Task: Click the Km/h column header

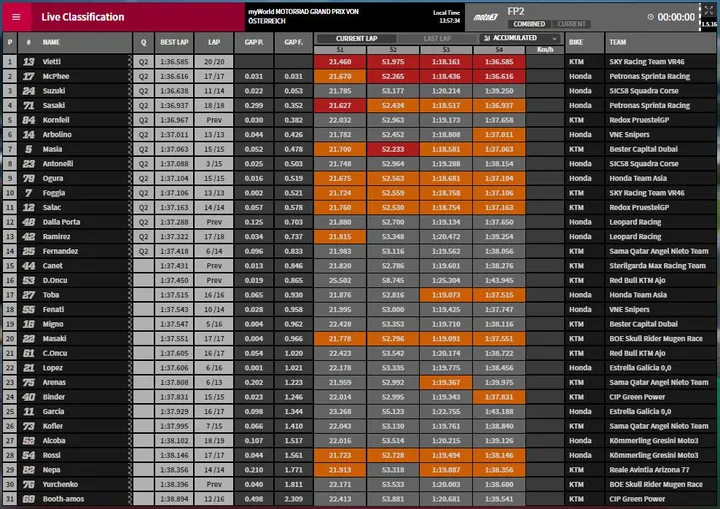Action: click(x=545, y=50)
